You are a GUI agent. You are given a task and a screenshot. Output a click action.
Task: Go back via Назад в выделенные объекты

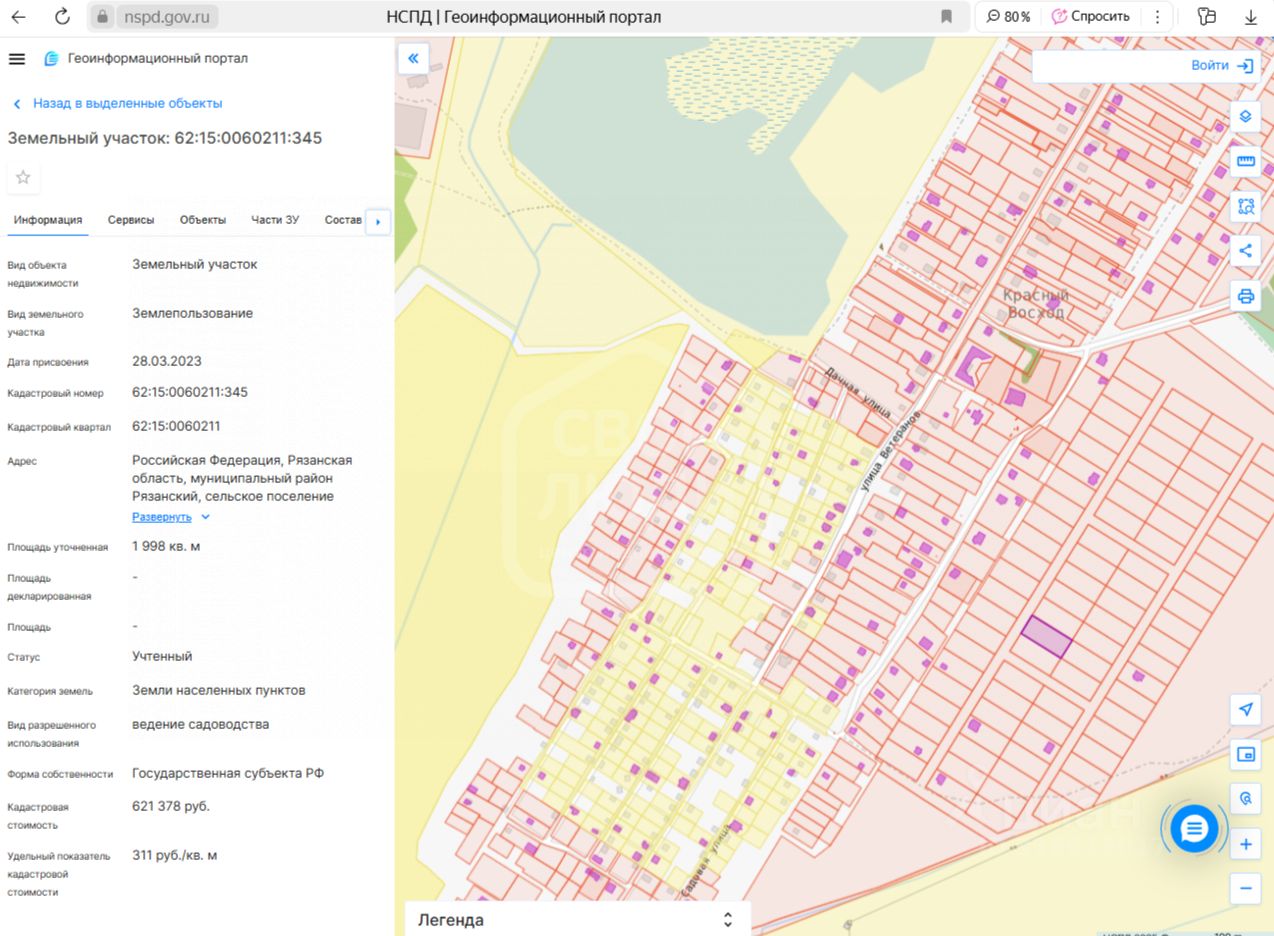pyautogui.click(x=118, y=103)
